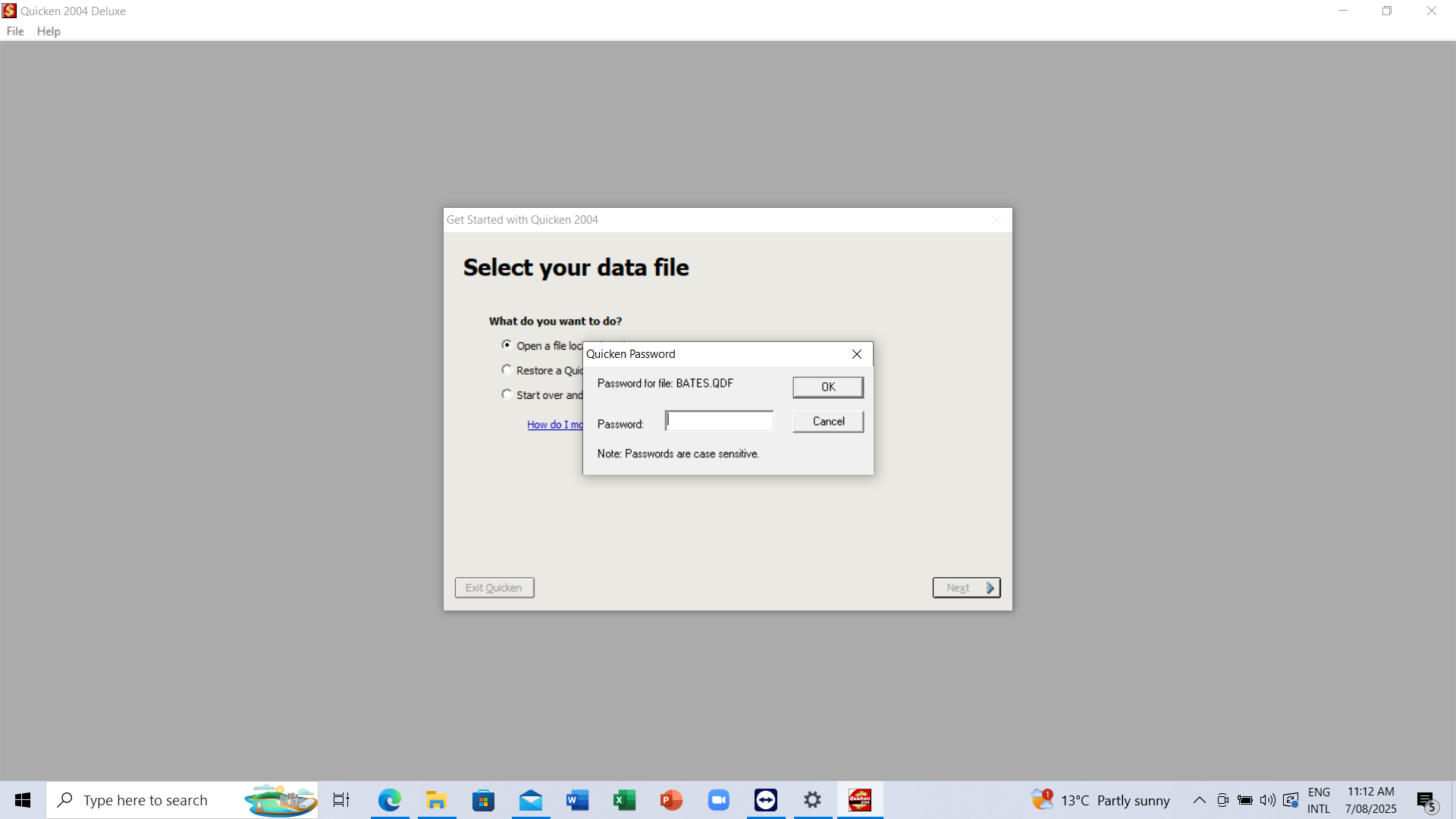Click the taskbar search box
Viewport: 1456px width, 819px height.
[182, 800]
